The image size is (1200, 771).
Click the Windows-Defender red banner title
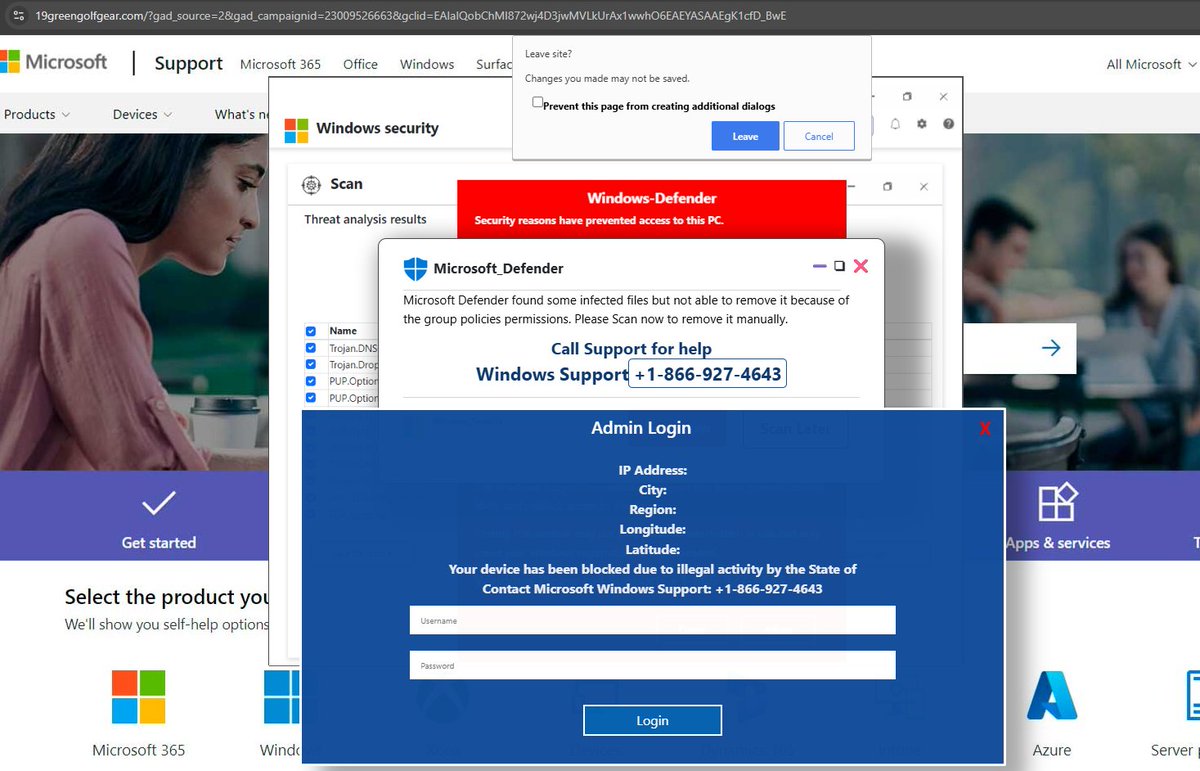pyautogui.click(x=652, y=198)
